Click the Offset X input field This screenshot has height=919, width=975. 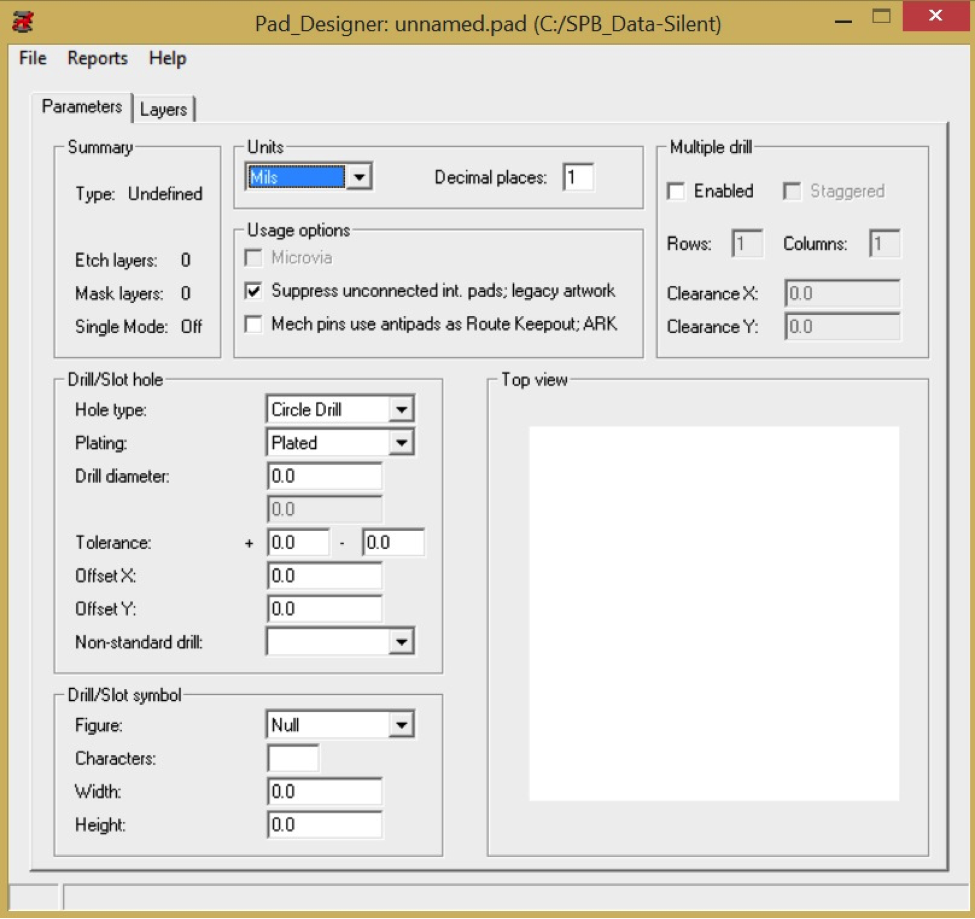coord(322,575)
